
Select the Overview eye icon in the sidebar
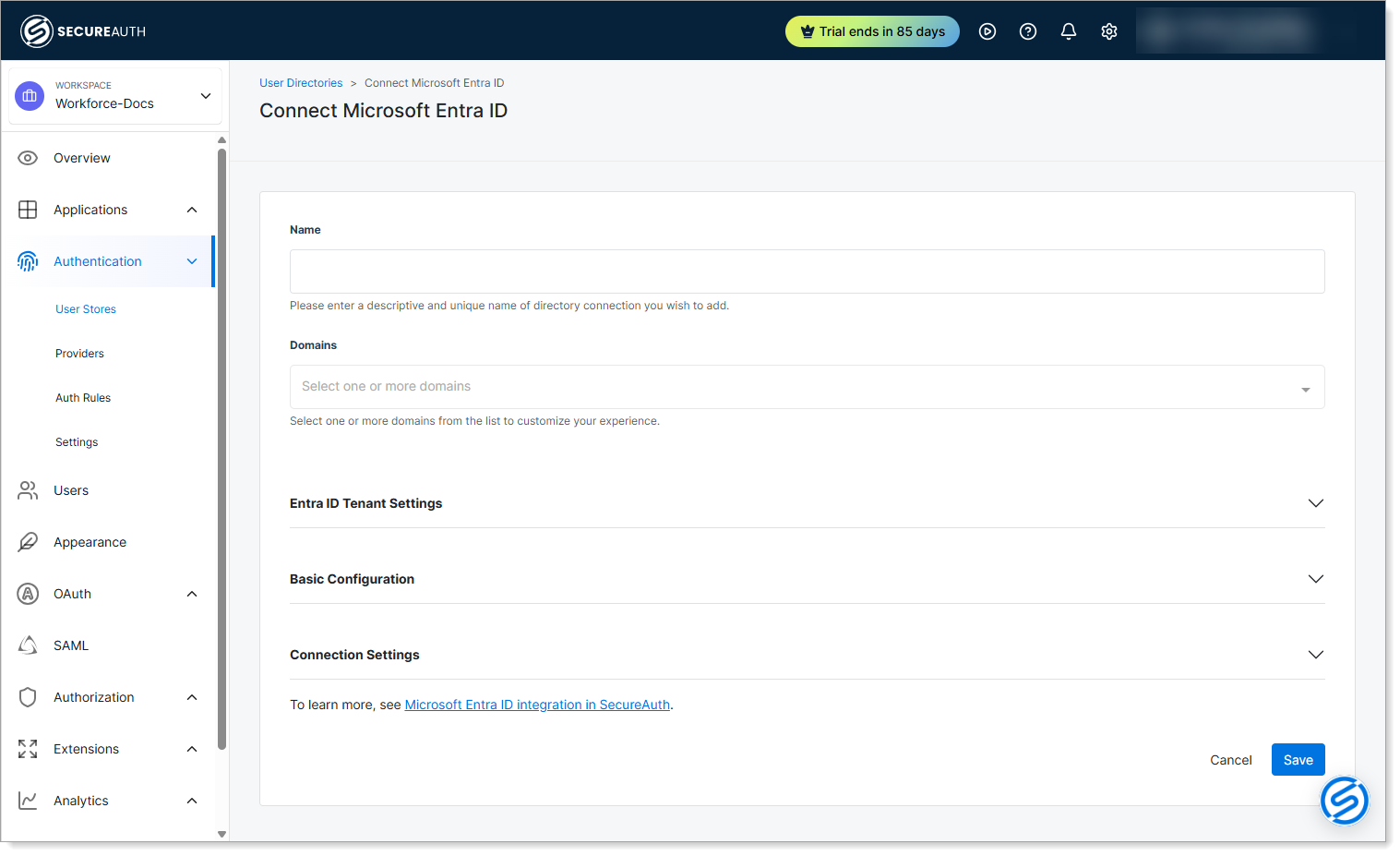point(28,157)
